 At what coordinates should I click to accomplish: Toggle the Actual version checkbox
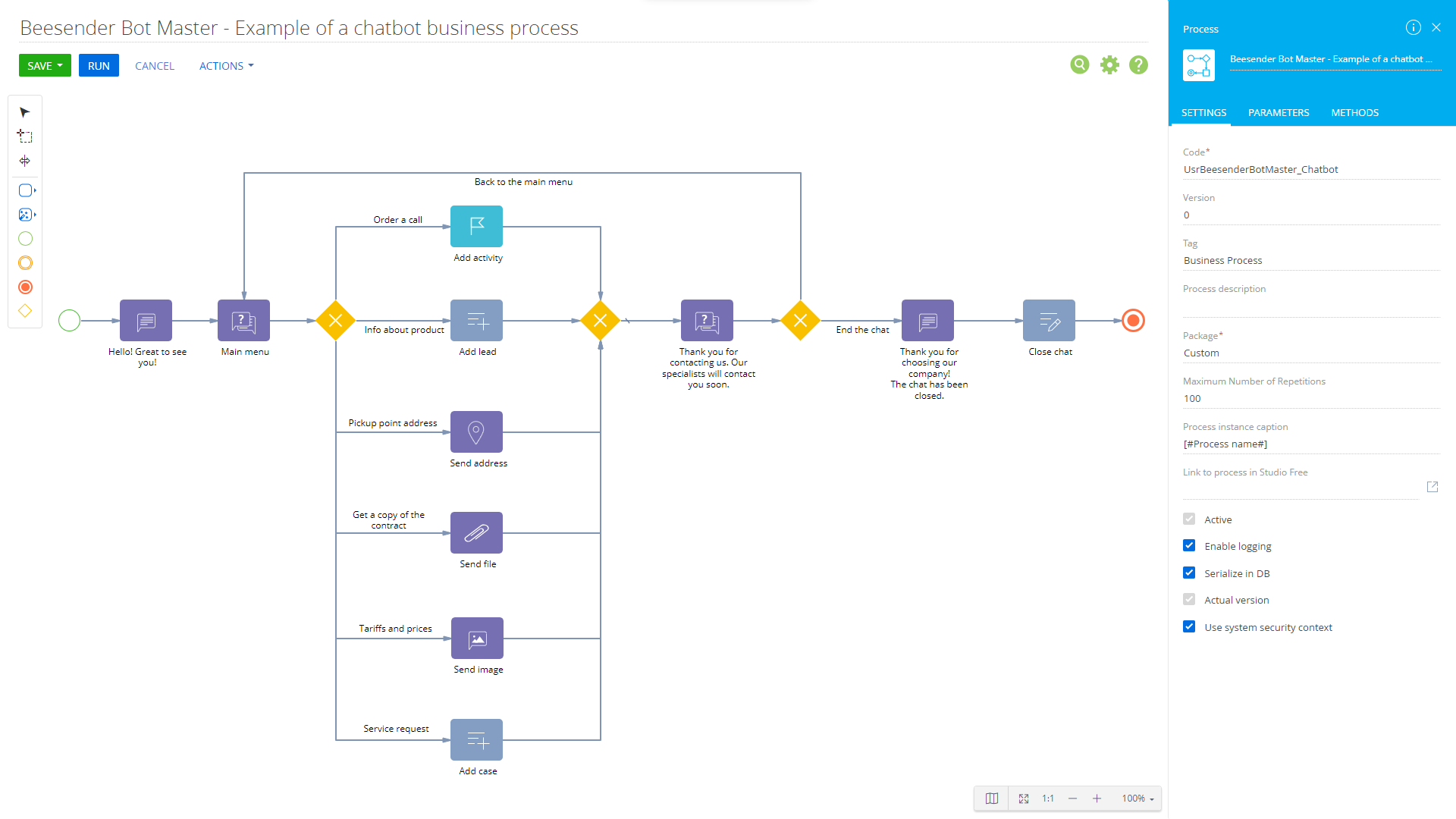[x=1189, y=600]
